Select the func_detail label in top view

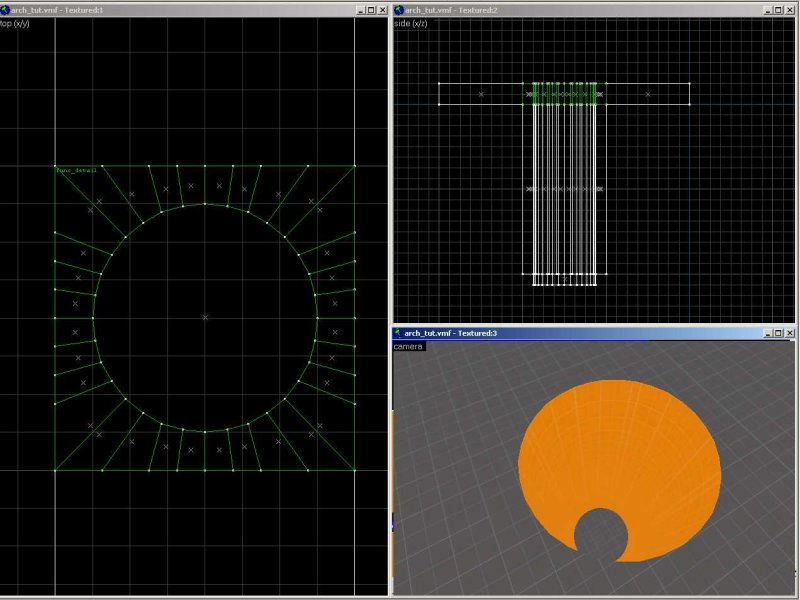pyautogui.click(x=77, y=171)
